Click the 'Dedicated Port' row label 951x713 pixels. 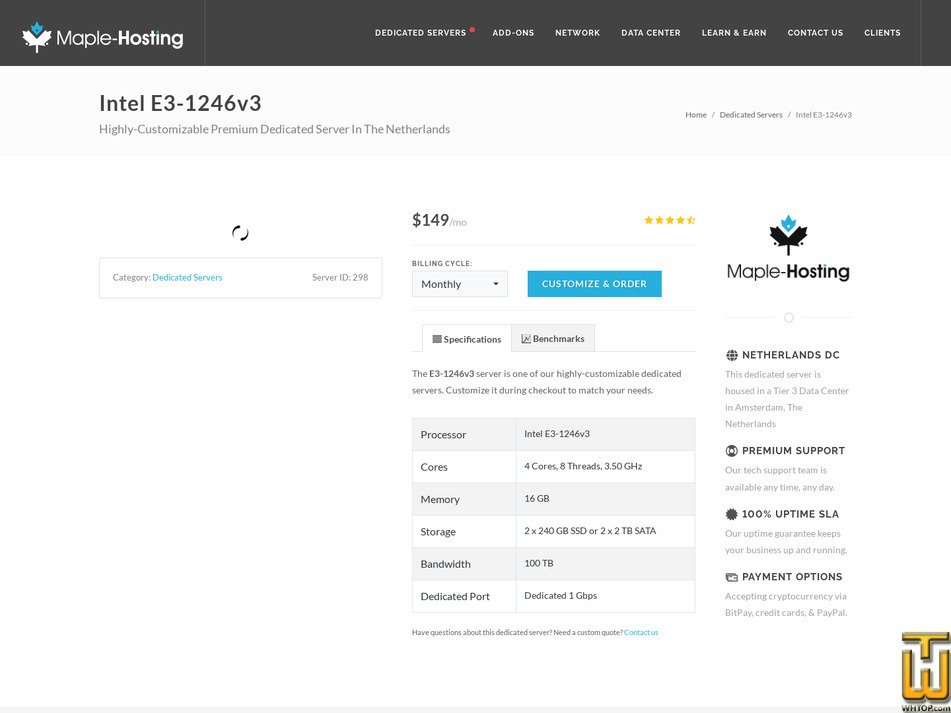tap(455, 597)
